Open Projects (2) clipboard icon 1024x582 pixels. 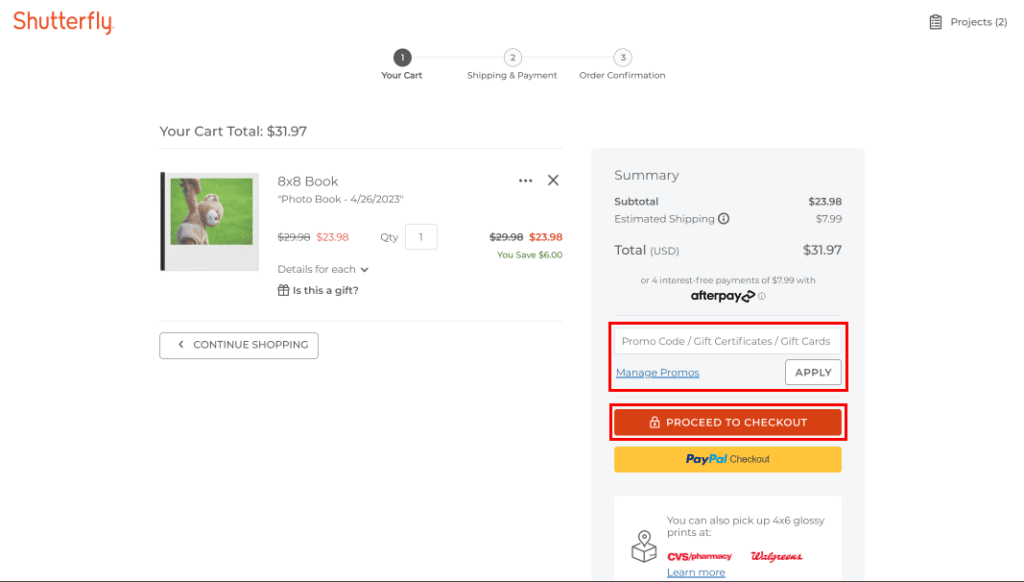tap(935, 22)
